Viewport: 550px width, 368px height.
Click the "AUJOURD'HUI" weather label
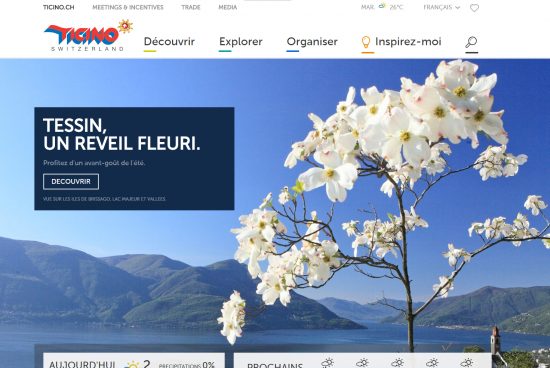[82, 364]
